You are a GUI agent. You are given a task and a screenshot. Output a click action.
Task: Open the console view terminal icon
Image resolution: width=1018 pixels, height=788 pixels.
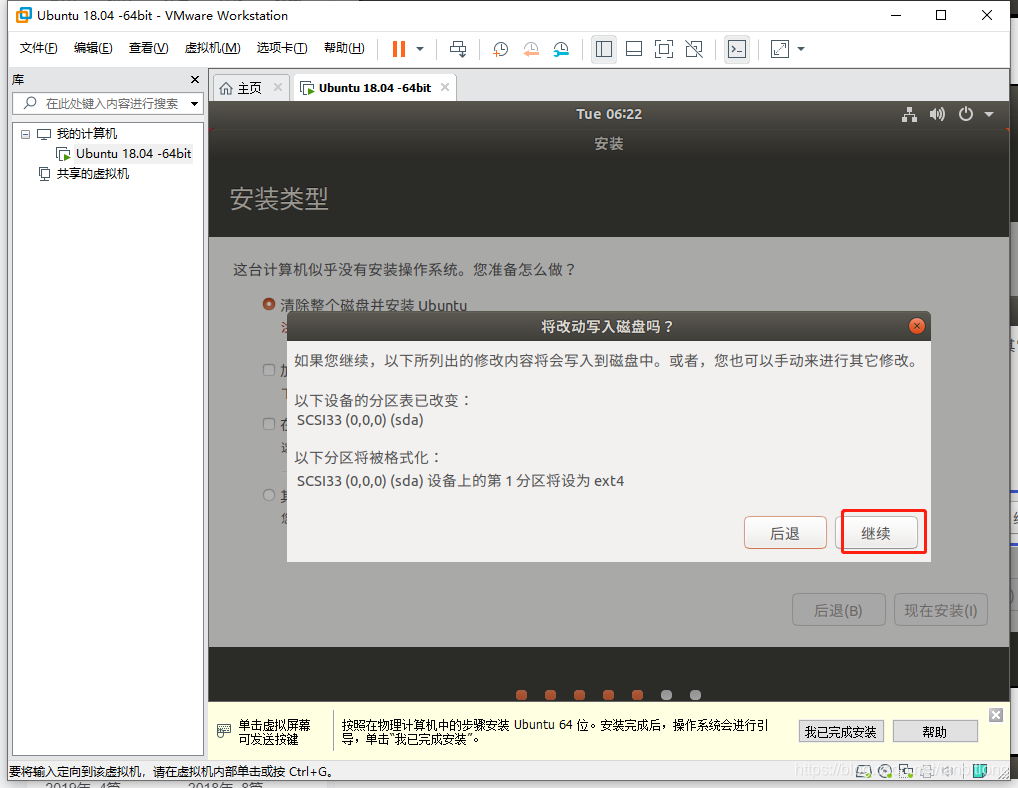tap(736, 49)
